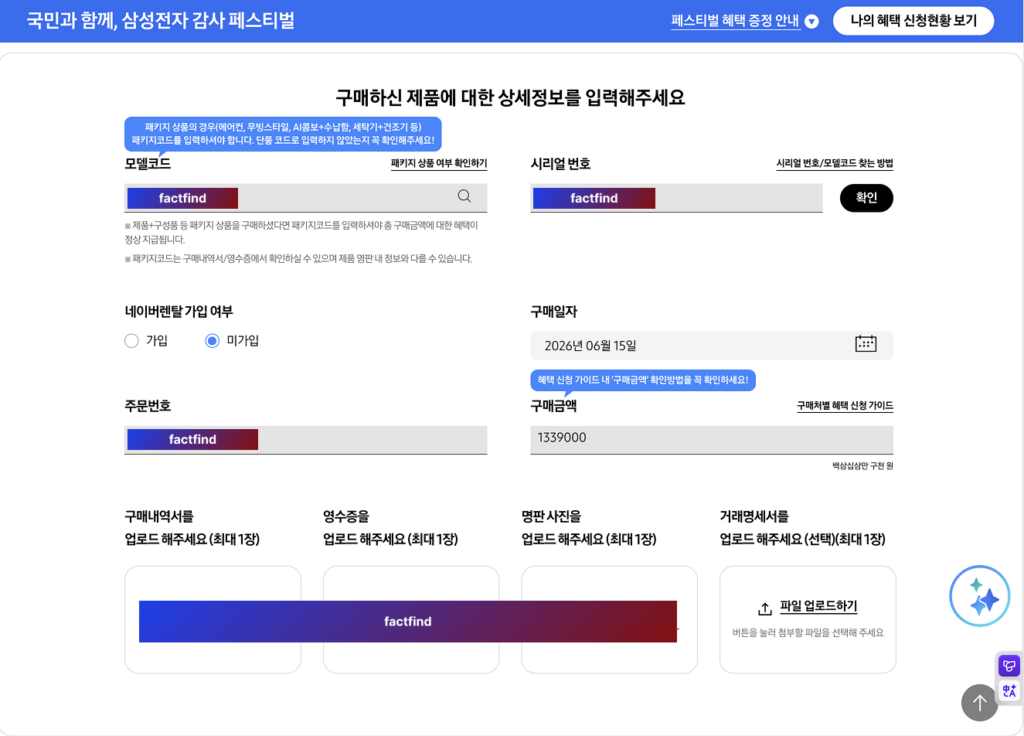Click the 시리얼 번호 input field
The height and width of the screenshot is (736, 1024).
pos(676,198)
